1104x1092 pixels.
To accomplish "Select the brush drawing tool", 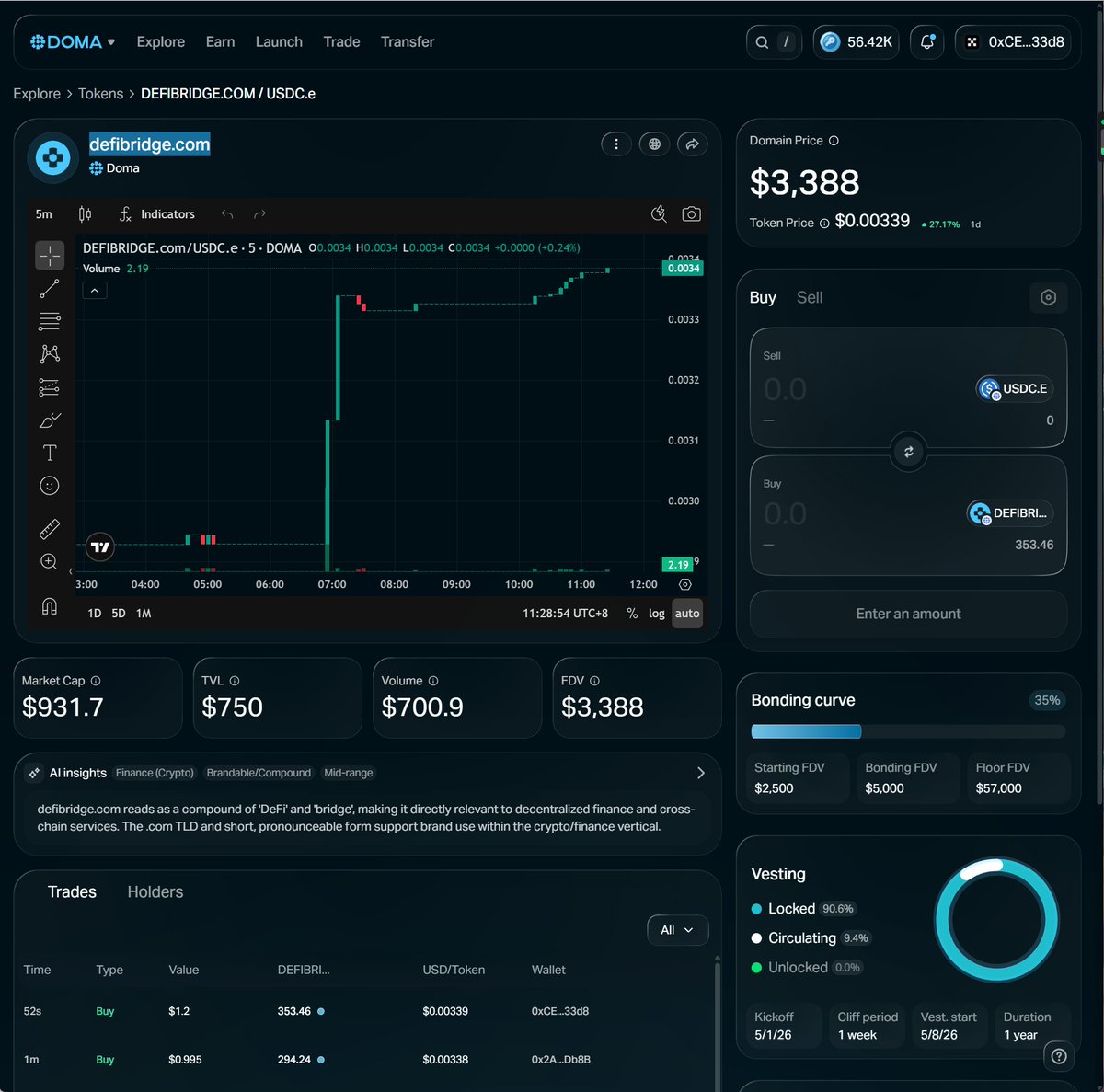I will pos(50,420).
